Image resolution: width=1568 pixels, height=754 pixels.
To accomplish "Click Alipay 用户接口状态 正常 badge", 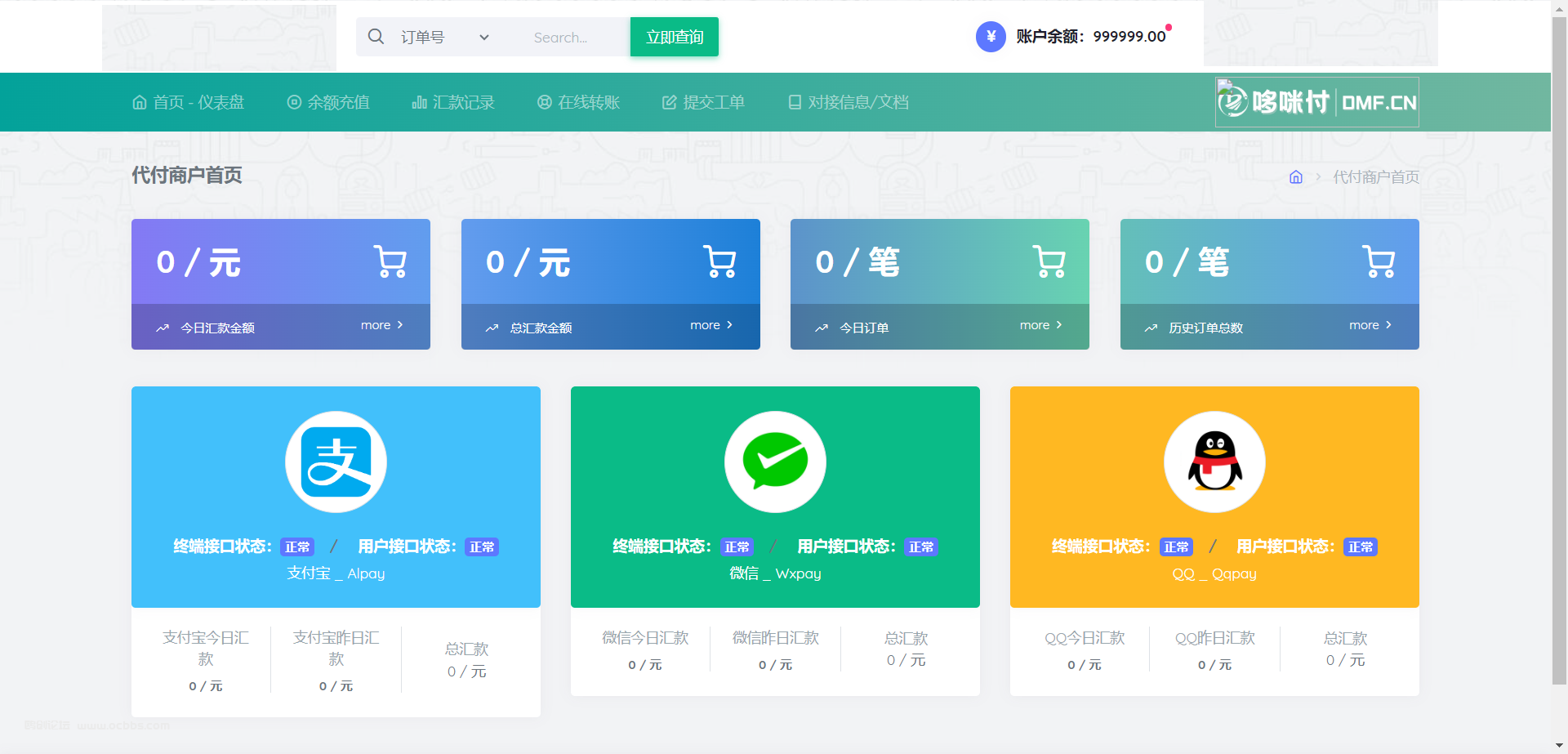I will pos(482,547).
